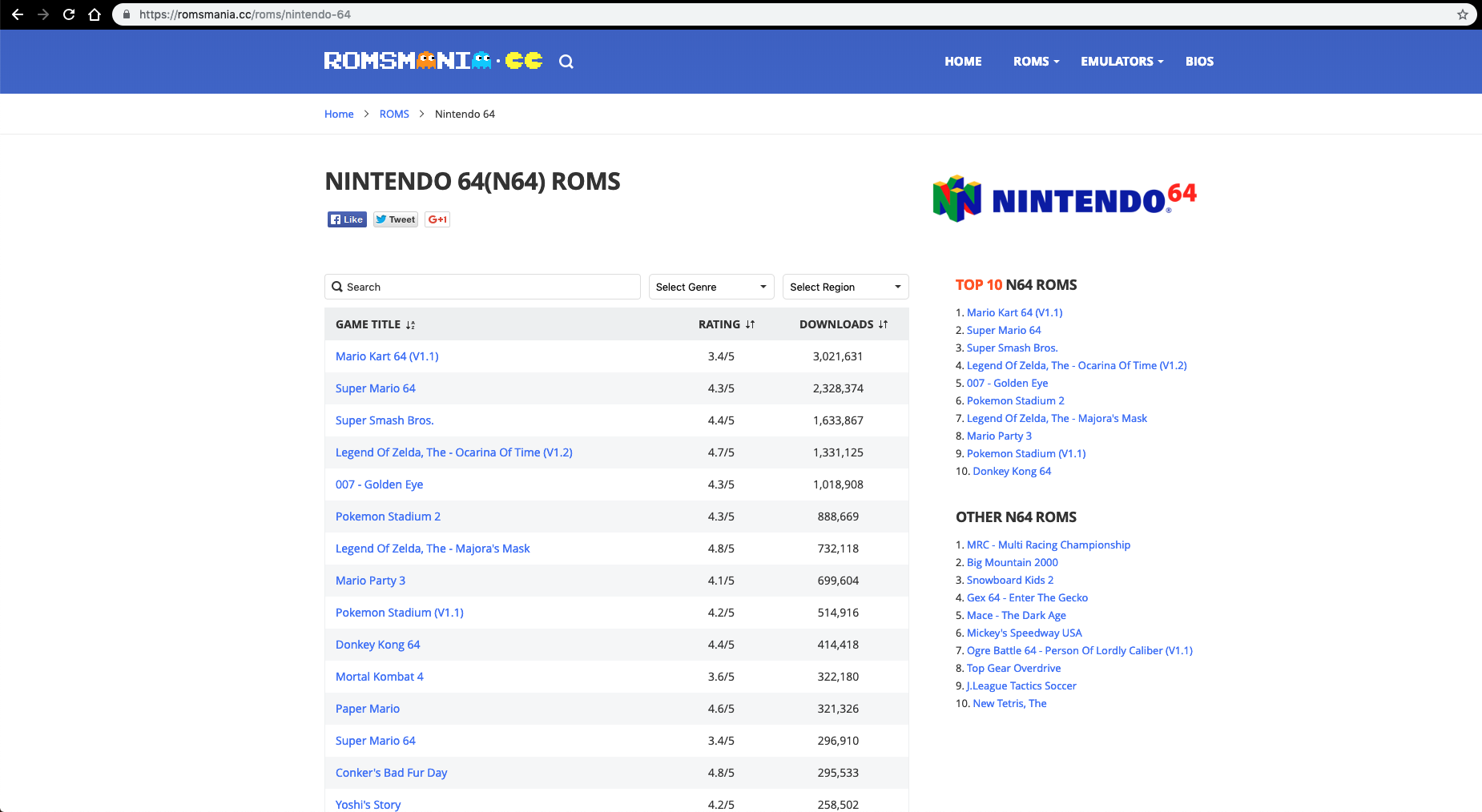Image resolution: width=1482 pixels, height=812 pixels.
Task: Open Super Smash Bros. in Top 10 list
Action: pyautogui.click(x=1012, y=348)
